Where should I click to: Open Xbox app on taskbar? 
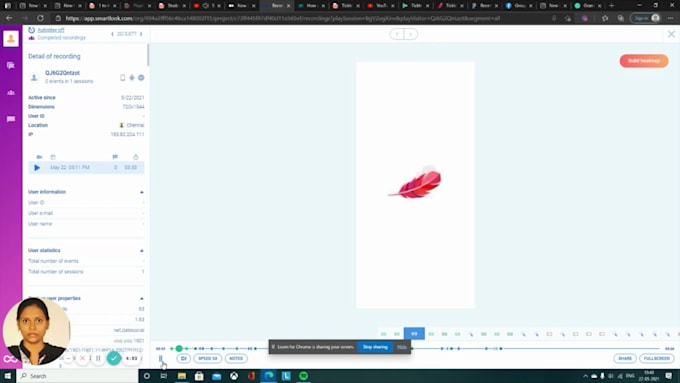[x=234, y=376]
